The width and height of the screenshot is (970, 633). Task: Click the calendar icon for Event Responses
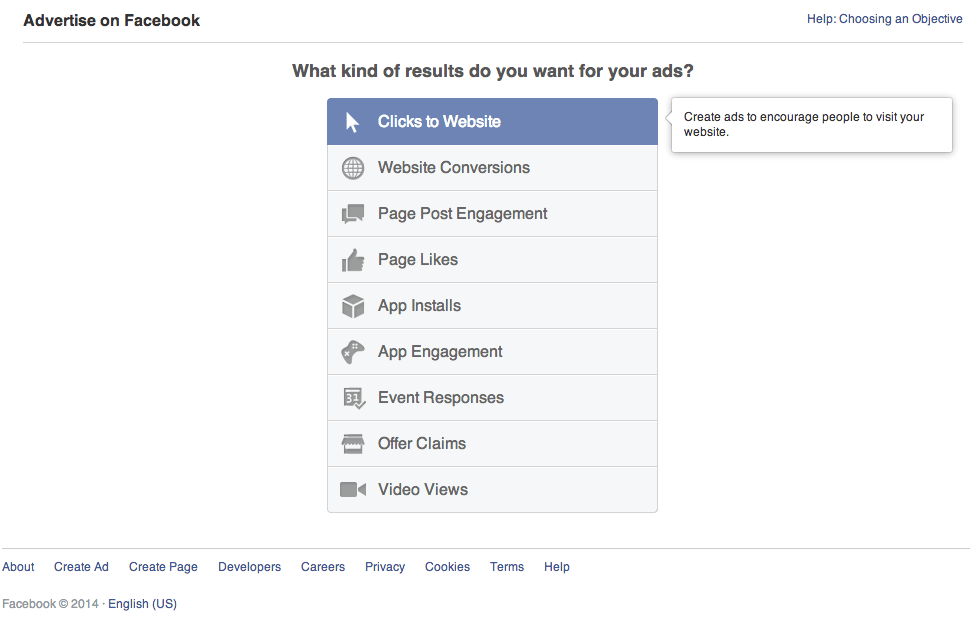coord(354,398)
